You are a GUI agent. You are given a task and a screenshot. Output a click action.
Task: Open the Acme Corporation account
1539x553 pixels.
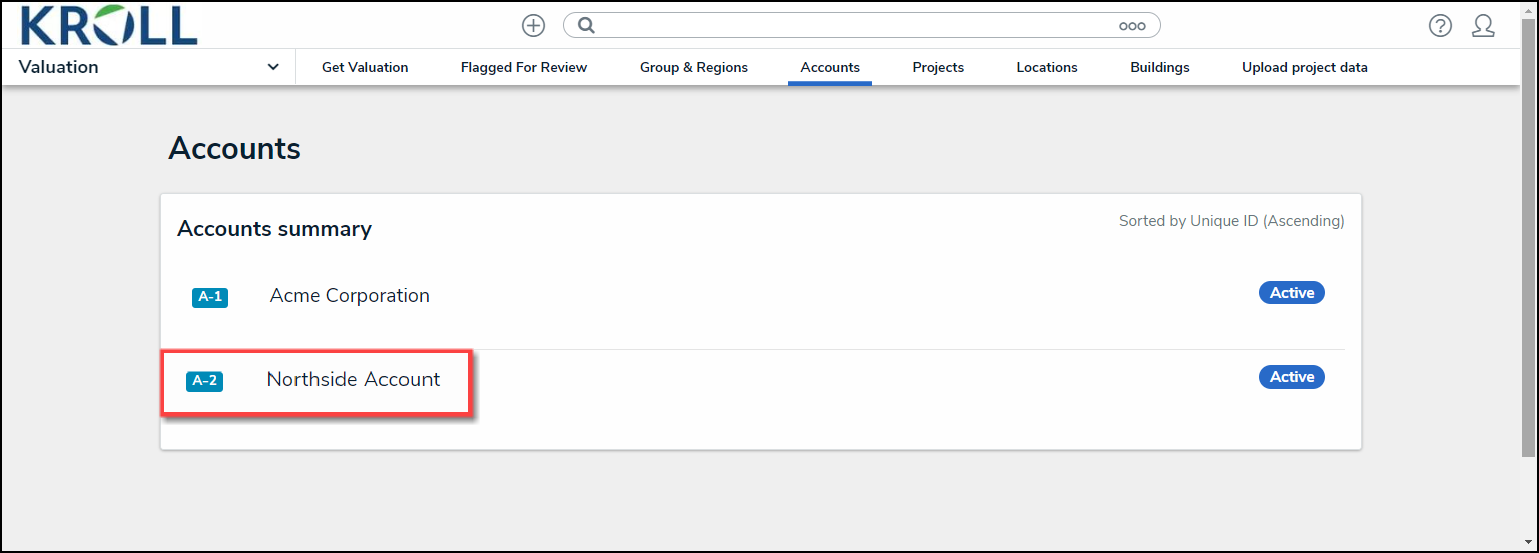[350, 296]
